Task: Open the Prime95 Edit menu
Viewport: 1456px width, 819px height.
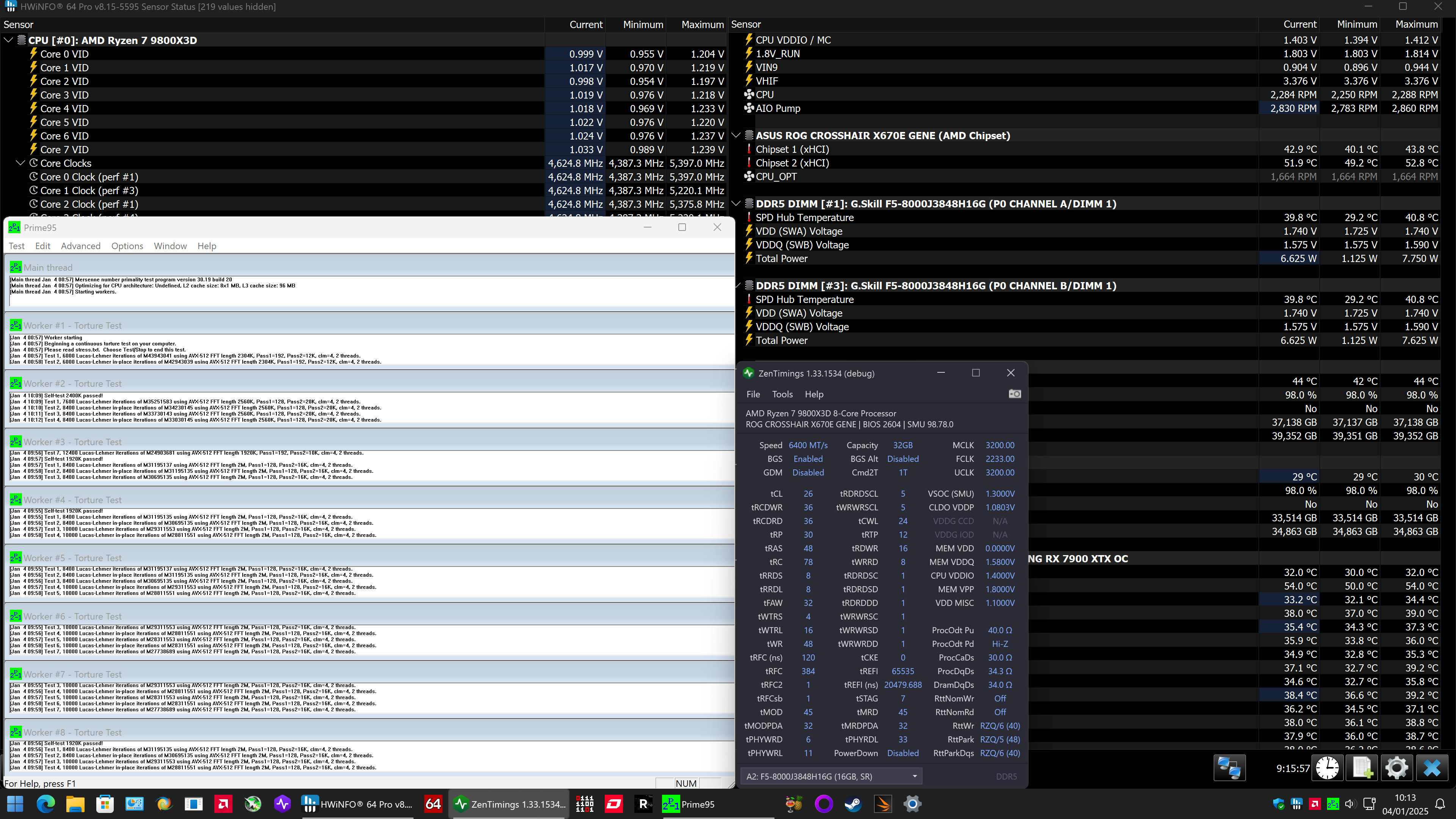Action: click(x=42, y=246)
